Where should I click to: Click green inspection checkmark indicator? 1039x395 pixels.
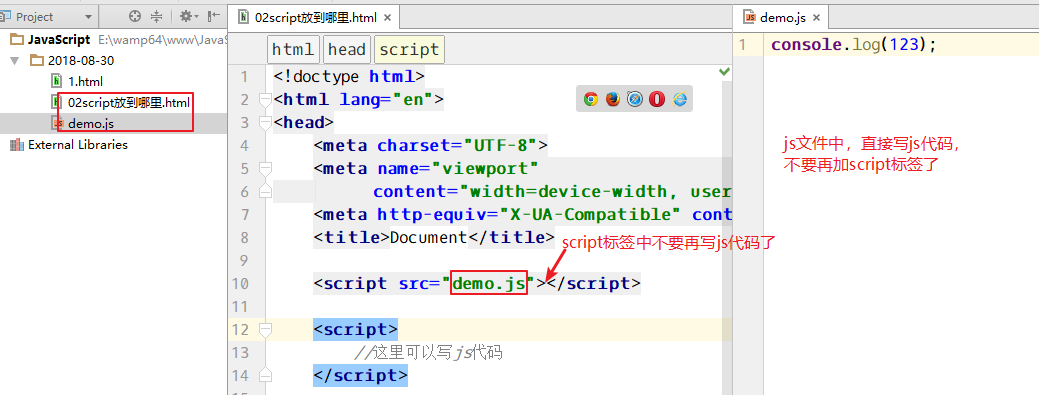tap(724, 71)
